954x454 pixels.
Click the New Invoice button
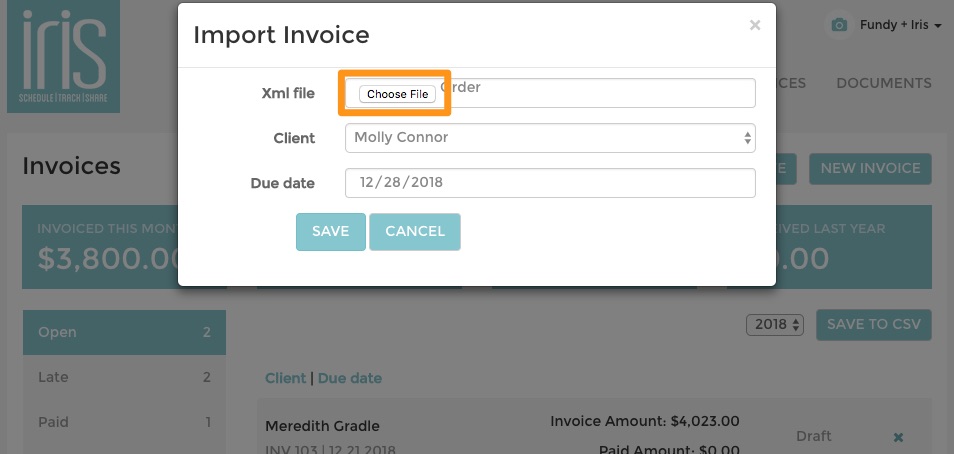coord(870,169)
